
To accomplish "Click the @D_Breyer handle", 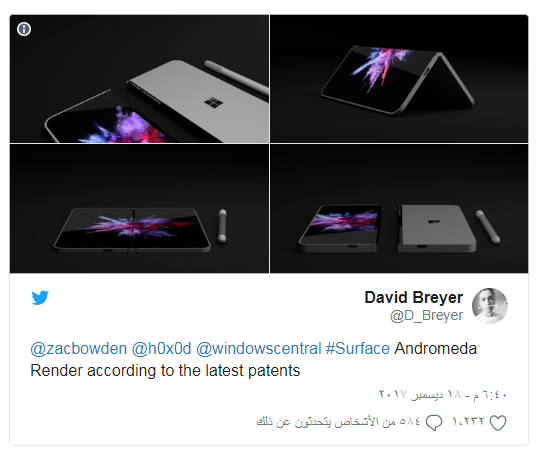I will [x=426, y=315].
